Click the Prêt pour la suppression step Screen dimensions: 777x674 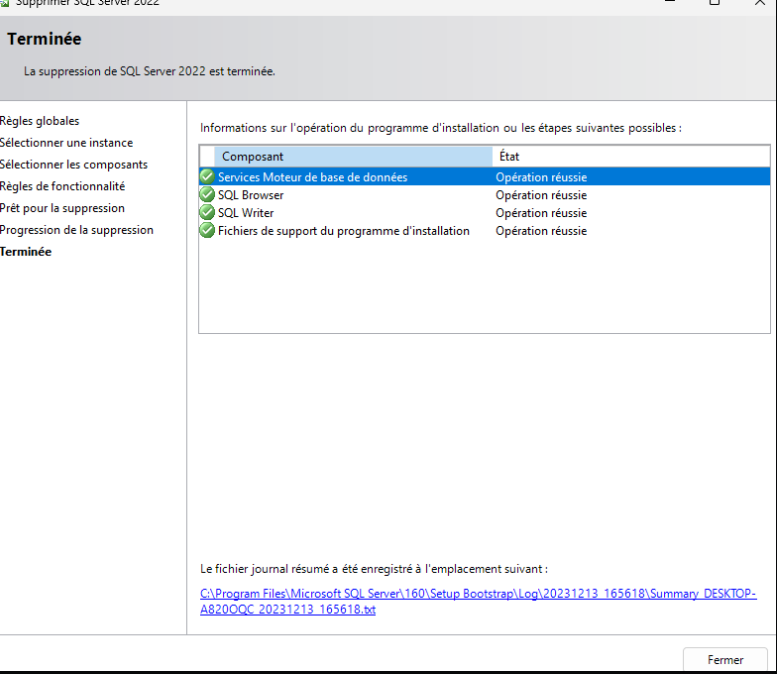62,208
